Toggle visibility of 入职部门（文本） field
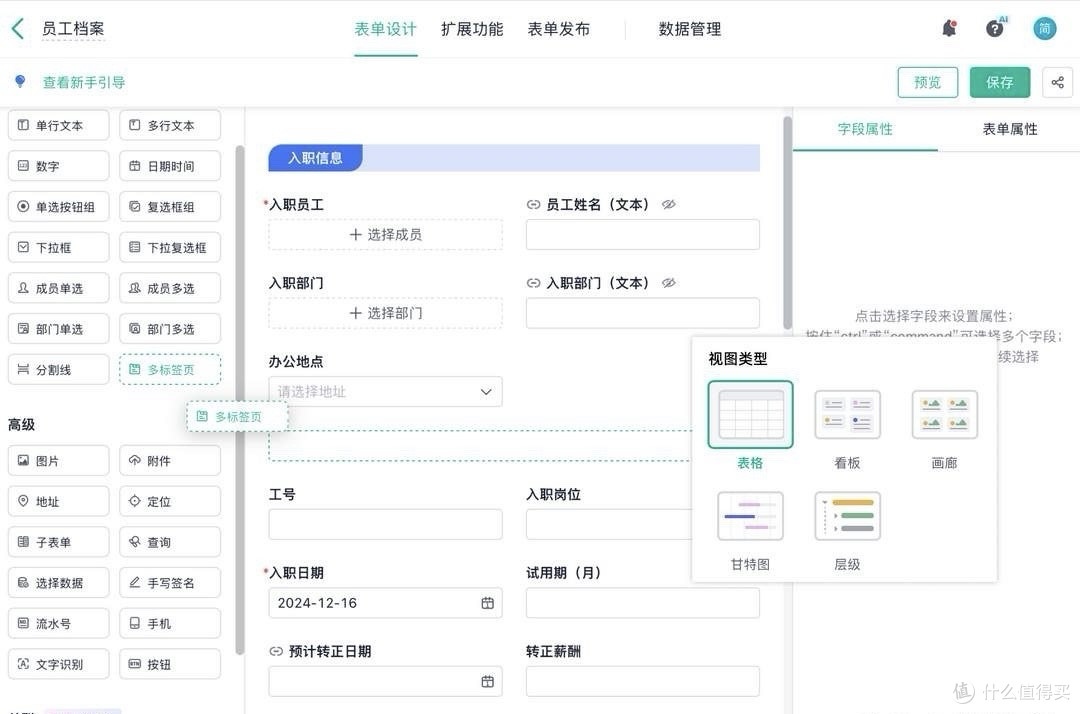Image resolution: width=1080 pixels, height=714 pixels. [668, 283]
